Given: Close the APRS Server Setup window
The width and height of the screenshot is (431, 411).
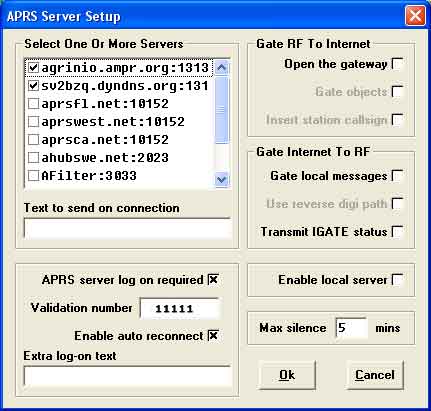Looking at the screenshot, I should pos(415,15).
